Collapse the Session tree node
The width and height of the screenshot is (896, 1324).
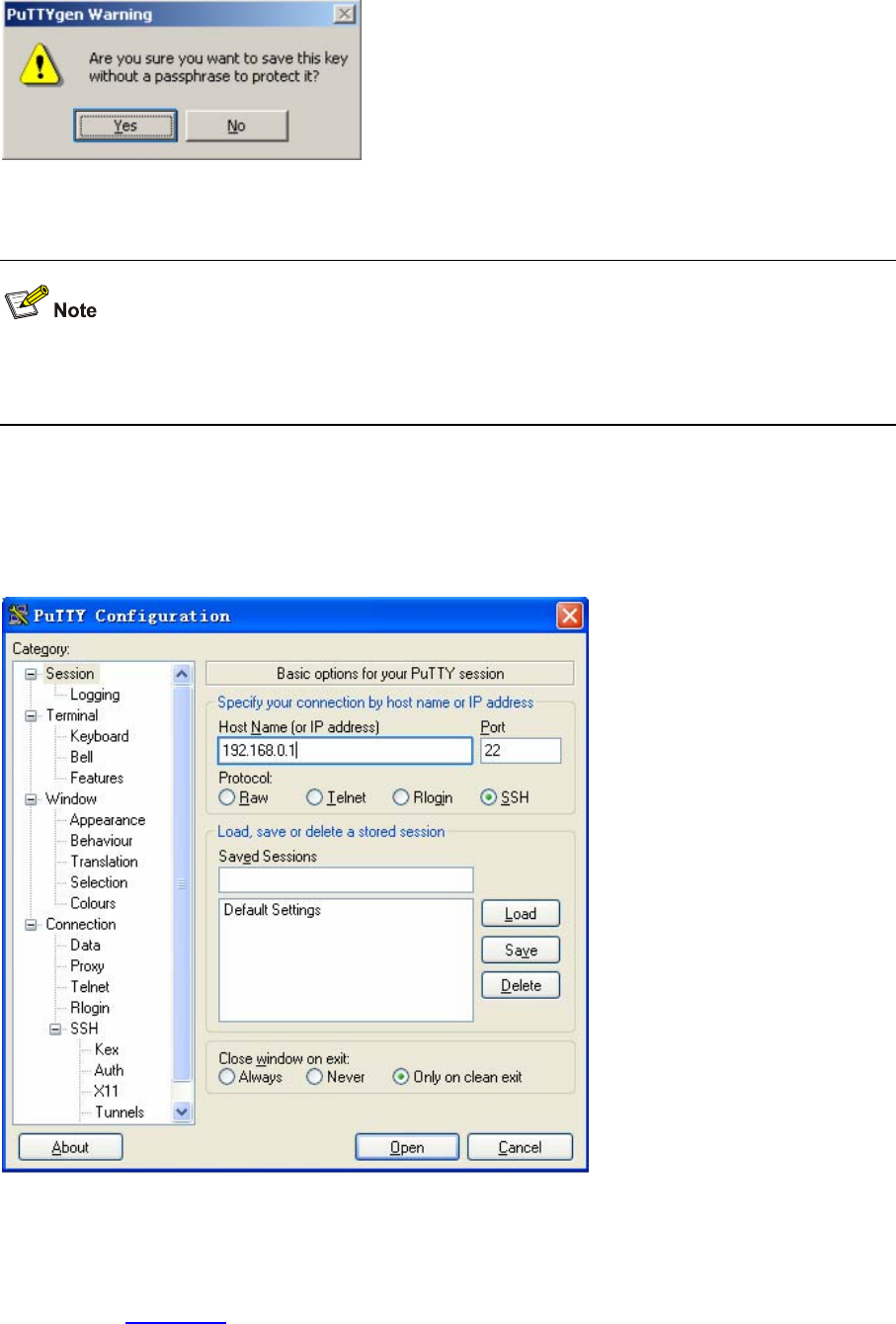pos(31,674)
